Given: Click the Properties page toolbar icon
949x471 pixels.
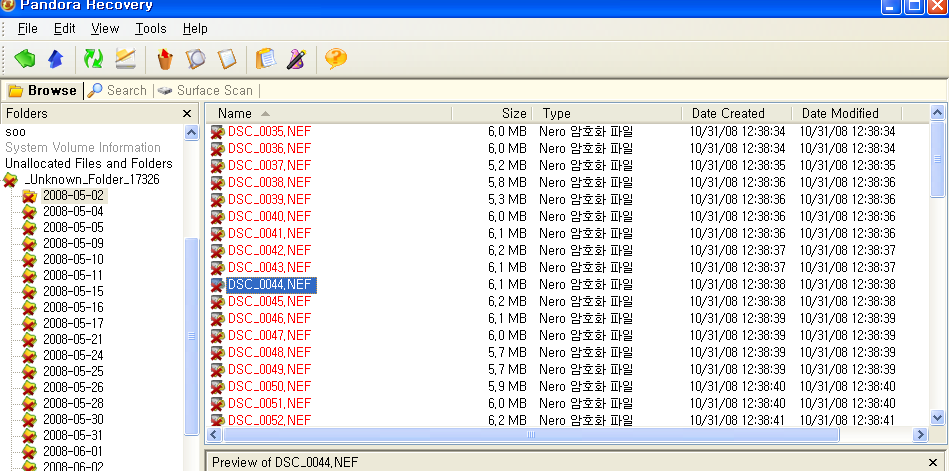Looking at the screenshot, I should click(x=227, y=59).
